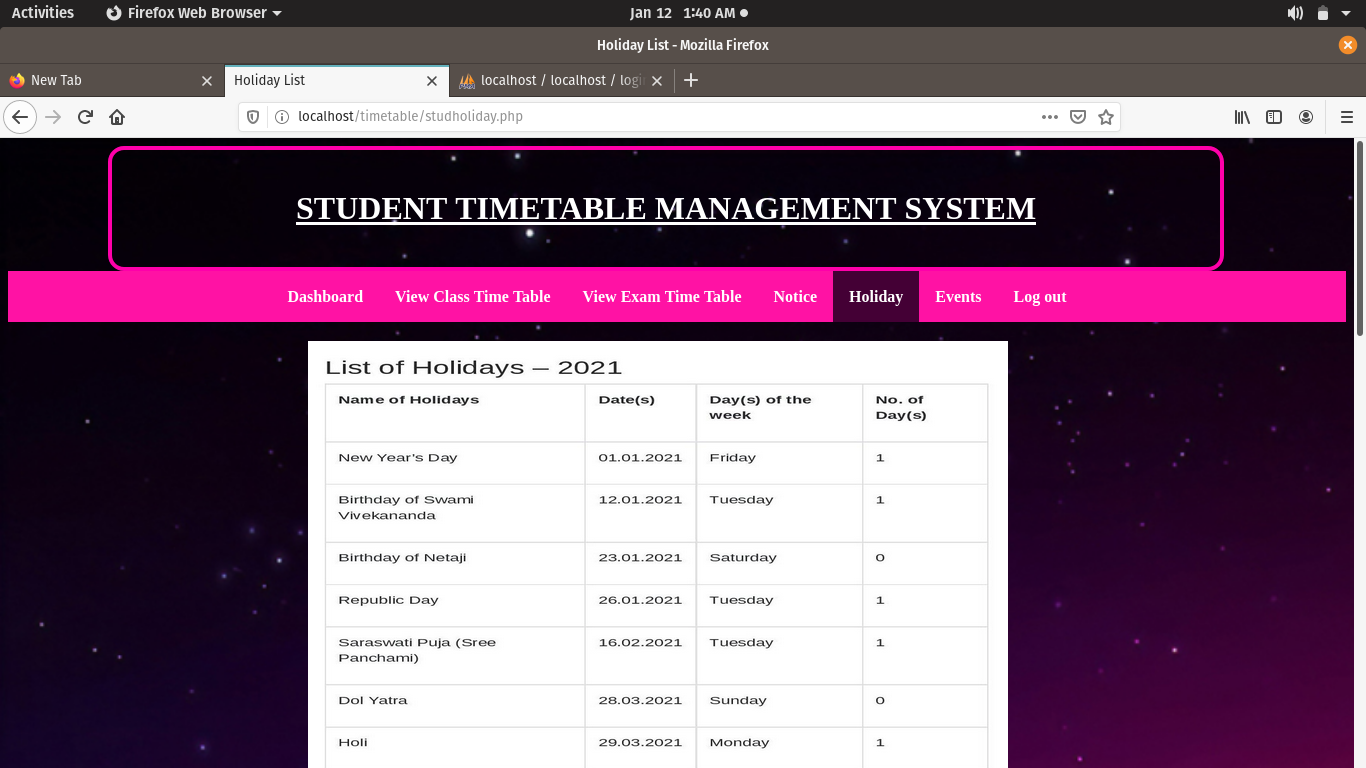Toggle the volume icon in system tray
This screenshot has width=1366, height=768.
pyautogui.click(x=1294, y=12)
